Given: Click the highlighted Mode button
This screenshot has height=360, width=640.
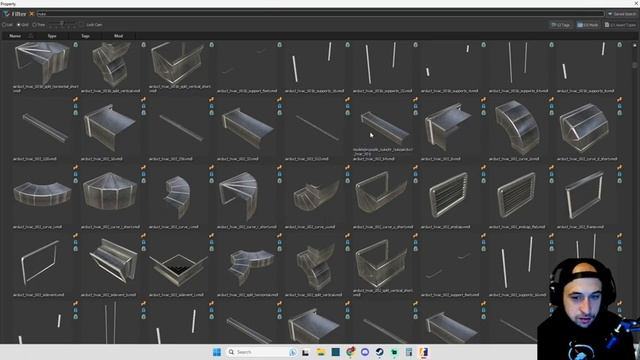Looking at the screenshot, I should click(x=587, y=25).
